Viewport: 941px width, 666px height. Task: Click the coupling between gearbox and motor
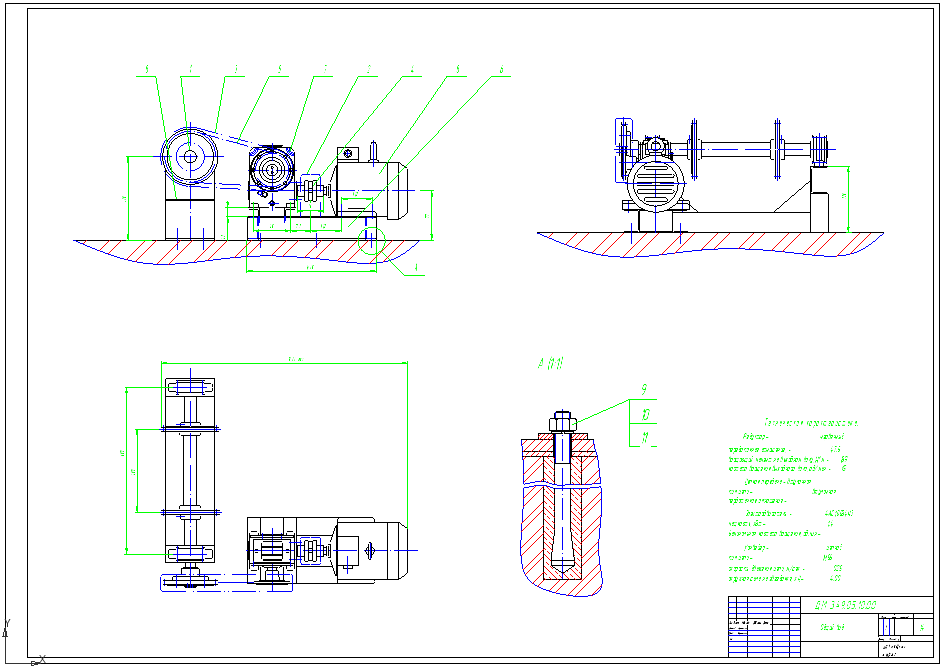[311, 190]
